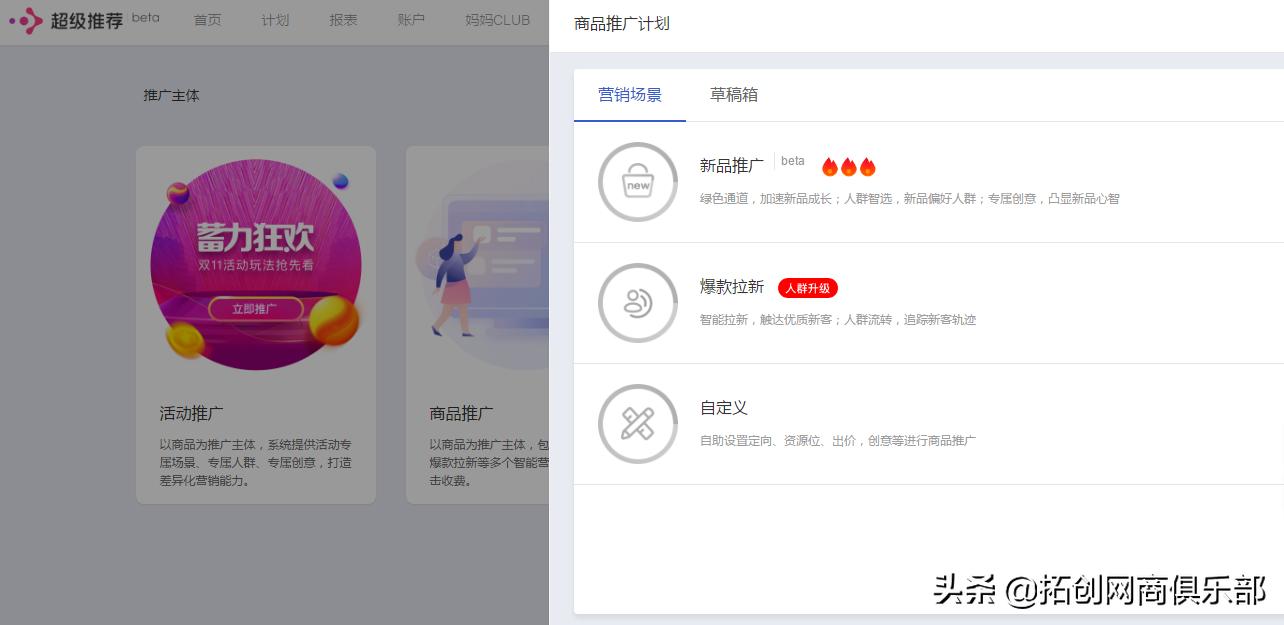Open the 新品推广 scenario
Viewport: 1284px width, 625px height.
pyautogui.click(x=731, y=166)
